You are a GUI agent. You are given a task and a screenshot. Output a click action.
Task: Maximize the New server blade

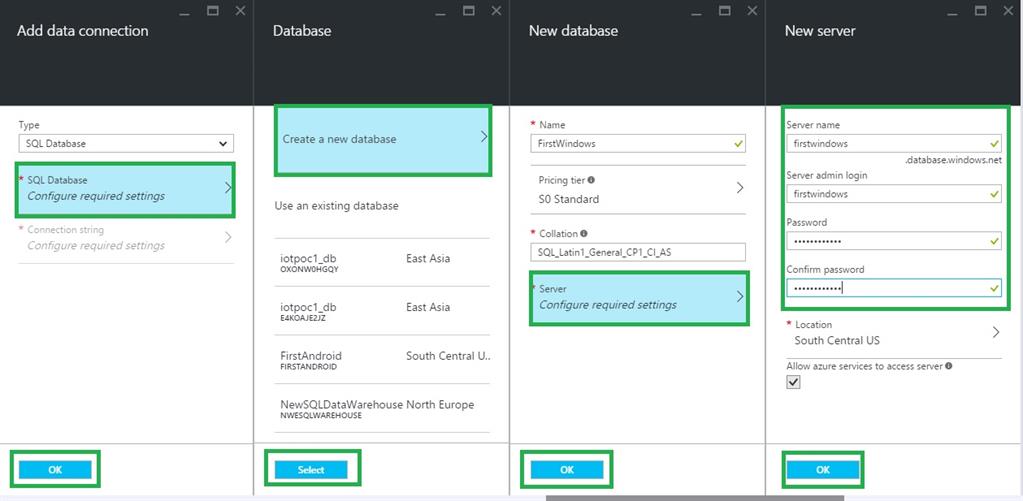pos(980,10)
